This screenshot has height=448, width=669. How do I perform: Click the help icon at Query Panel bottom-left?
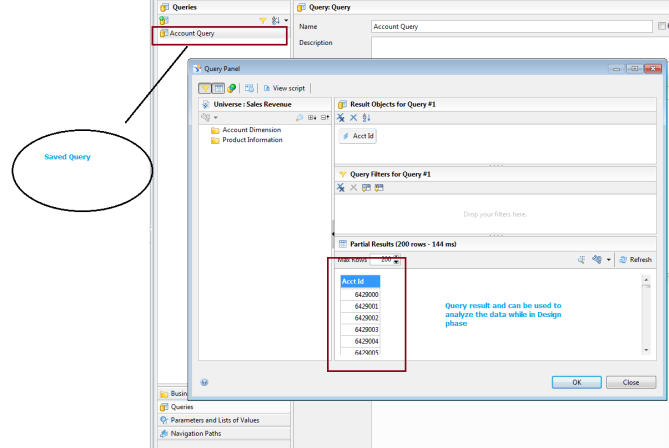point(204,381)
